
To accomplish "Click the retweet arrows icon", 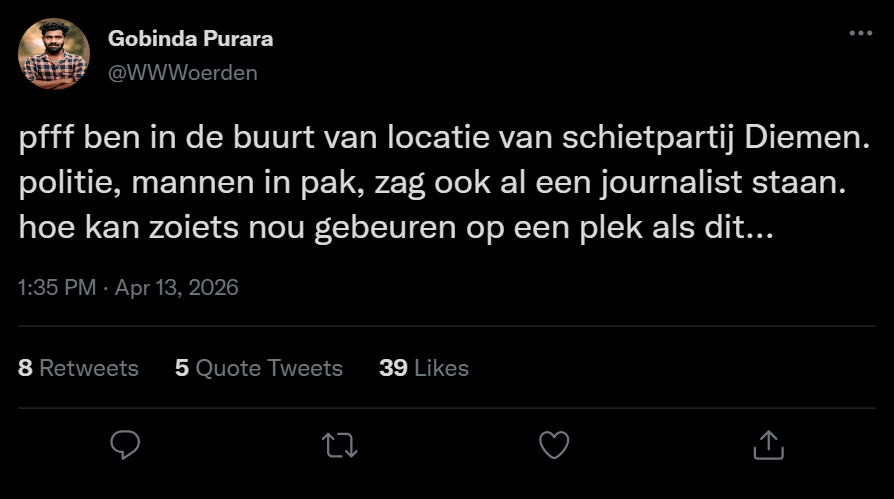I will (x=340, y=443).
